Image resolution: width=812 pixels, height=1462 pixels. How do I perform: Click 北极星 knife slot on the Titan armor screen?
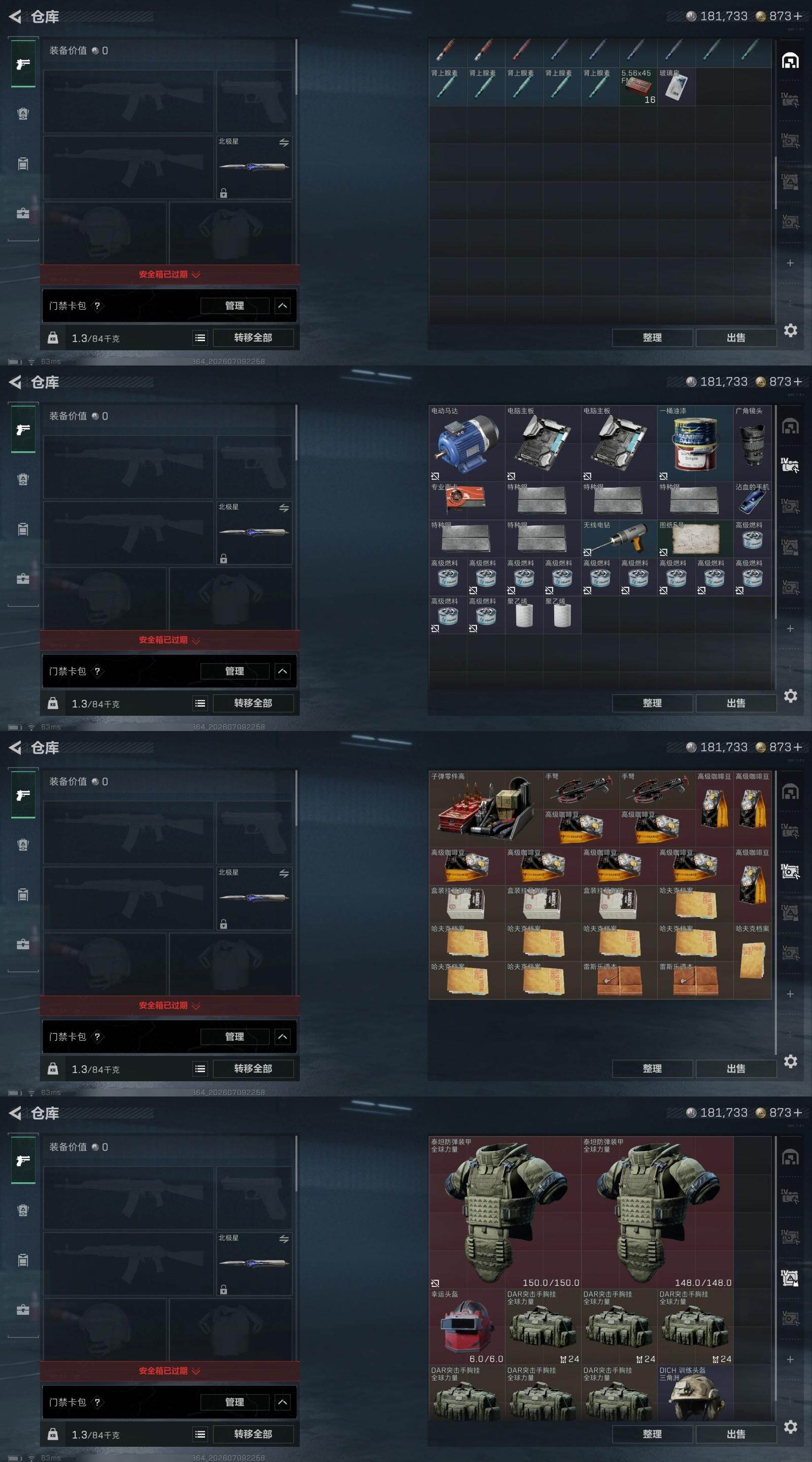click(x=254, y=1264)
